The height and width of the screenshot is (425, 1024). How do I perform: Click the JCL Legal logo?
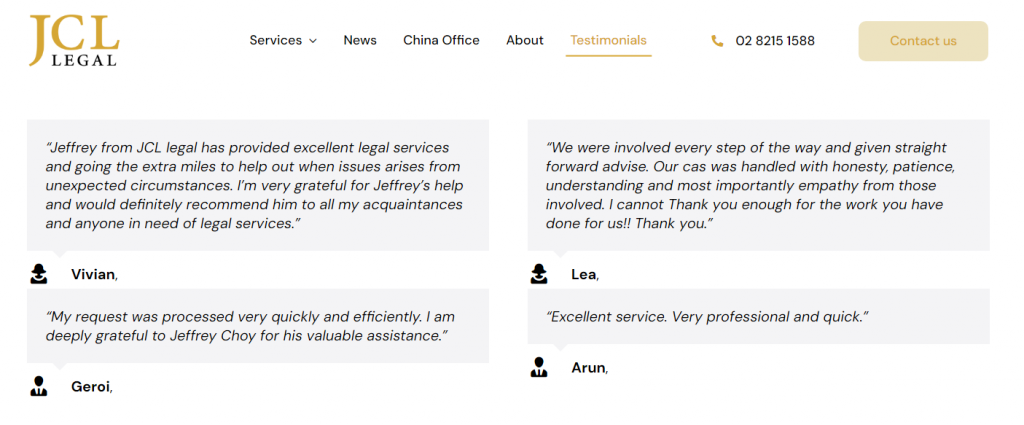[74, 41]
